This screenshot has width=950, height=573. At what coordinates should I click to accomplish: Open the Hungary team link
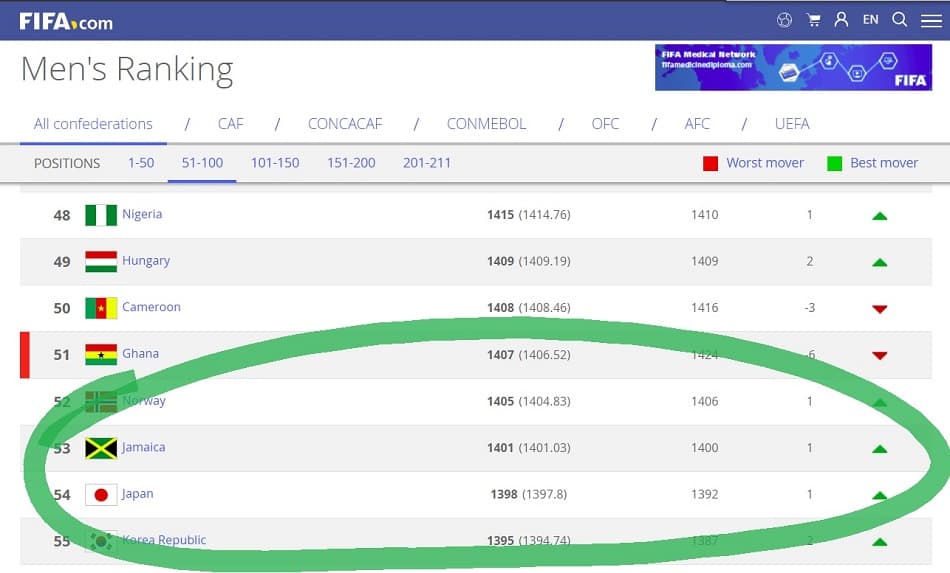click(x=146, y=260)
